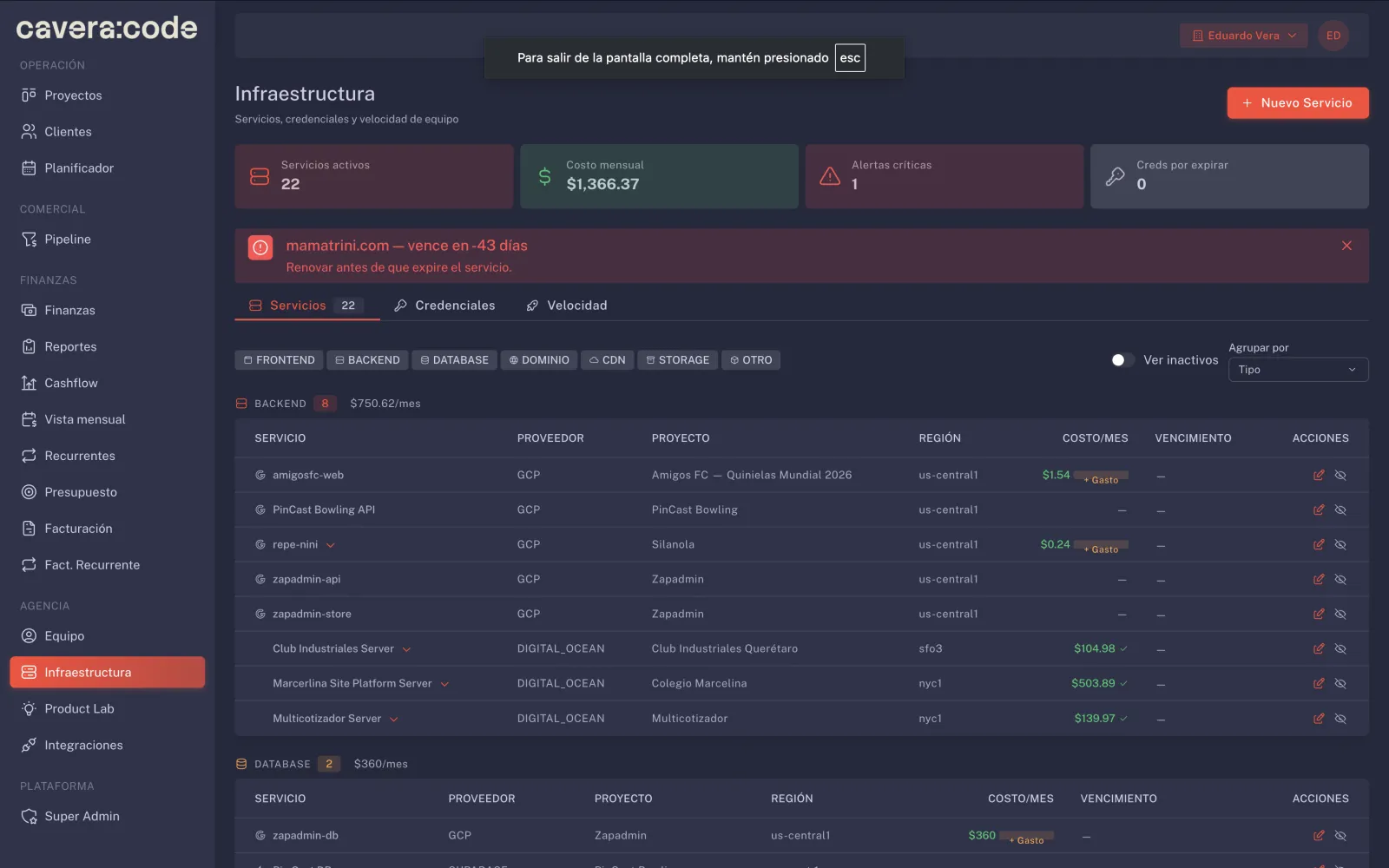This screenshot has width=1389, height=868.
Task: Expand the Club Industriales Server row
Action: 406,649
